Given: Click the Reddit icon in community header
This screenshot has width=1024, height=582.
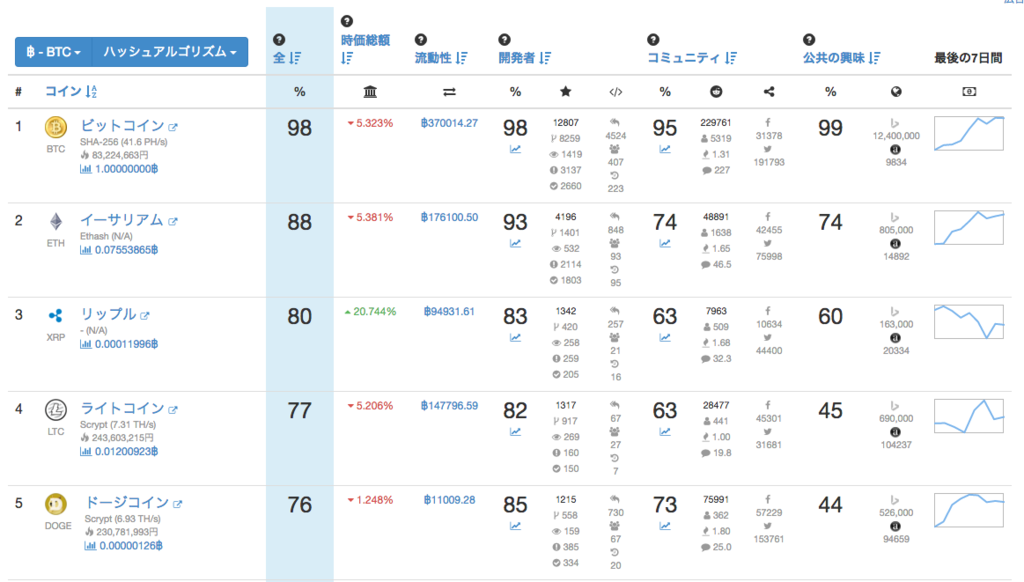Looking at the screenshot, I should click(716, 91).
